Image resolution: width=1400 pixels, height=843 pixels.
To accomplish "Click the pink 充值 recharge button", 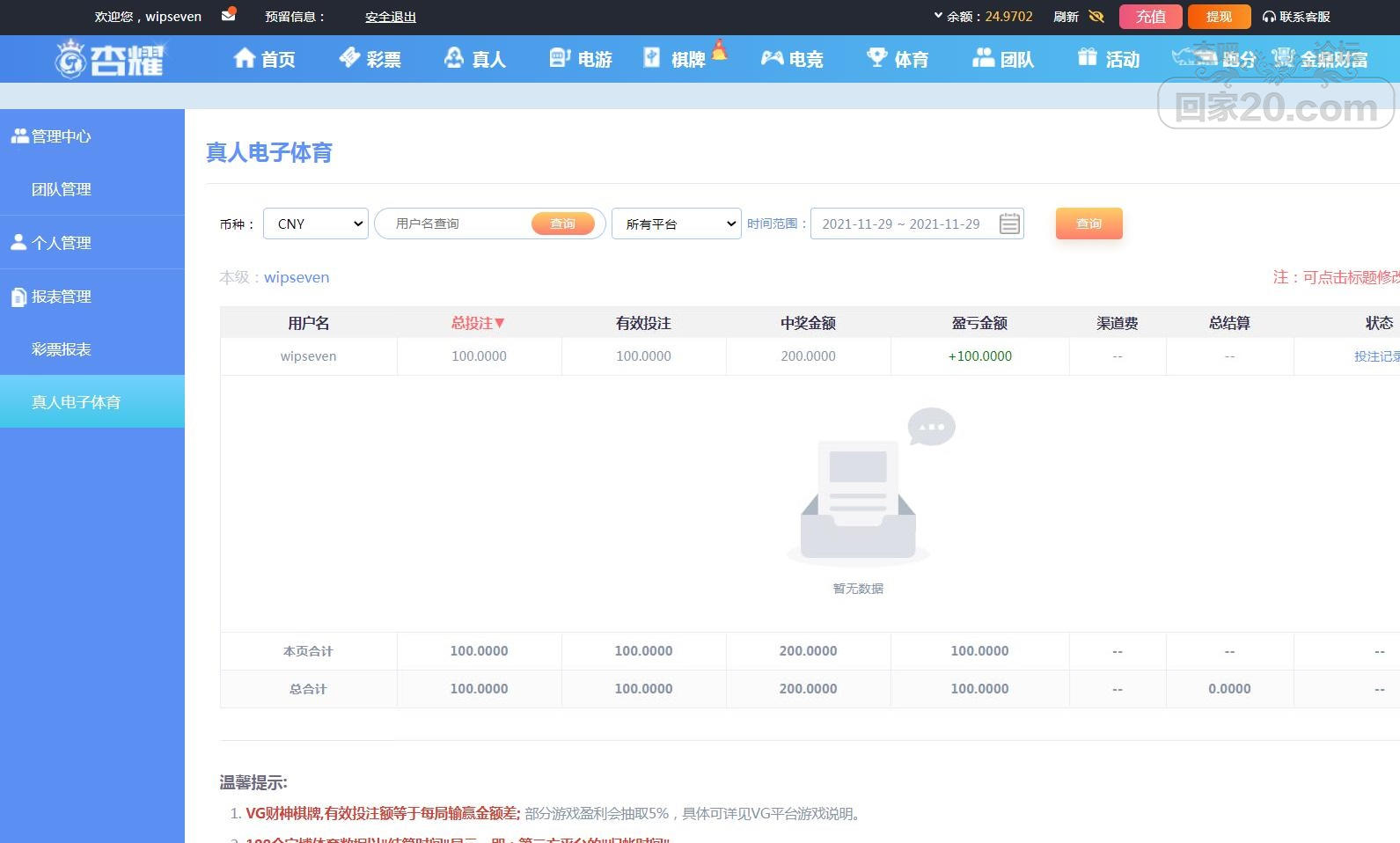I will coord(1151,17).
